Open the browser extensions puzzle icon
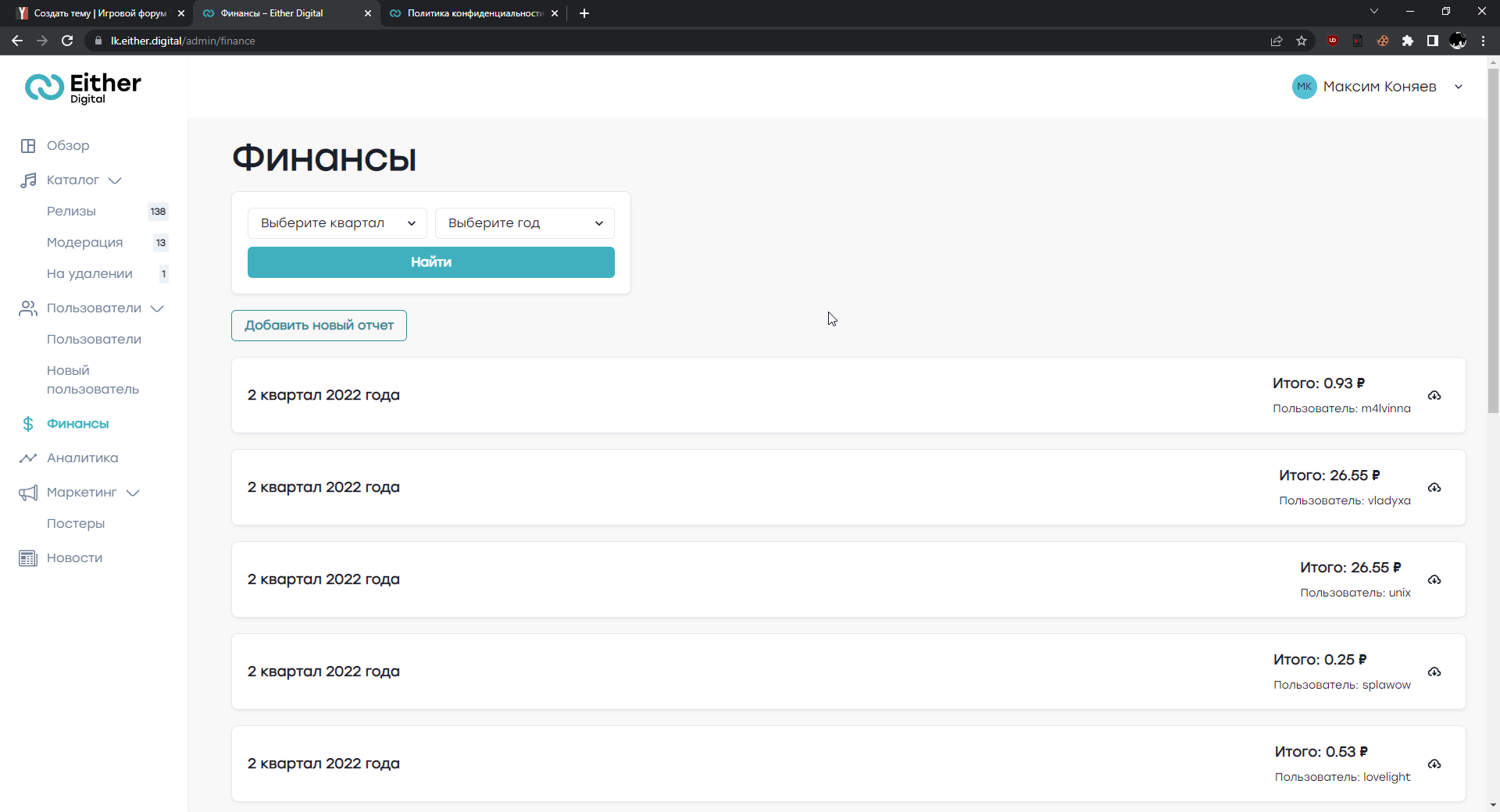The width and height of the screenshot is (1500, 812). tap(1408, 41)
